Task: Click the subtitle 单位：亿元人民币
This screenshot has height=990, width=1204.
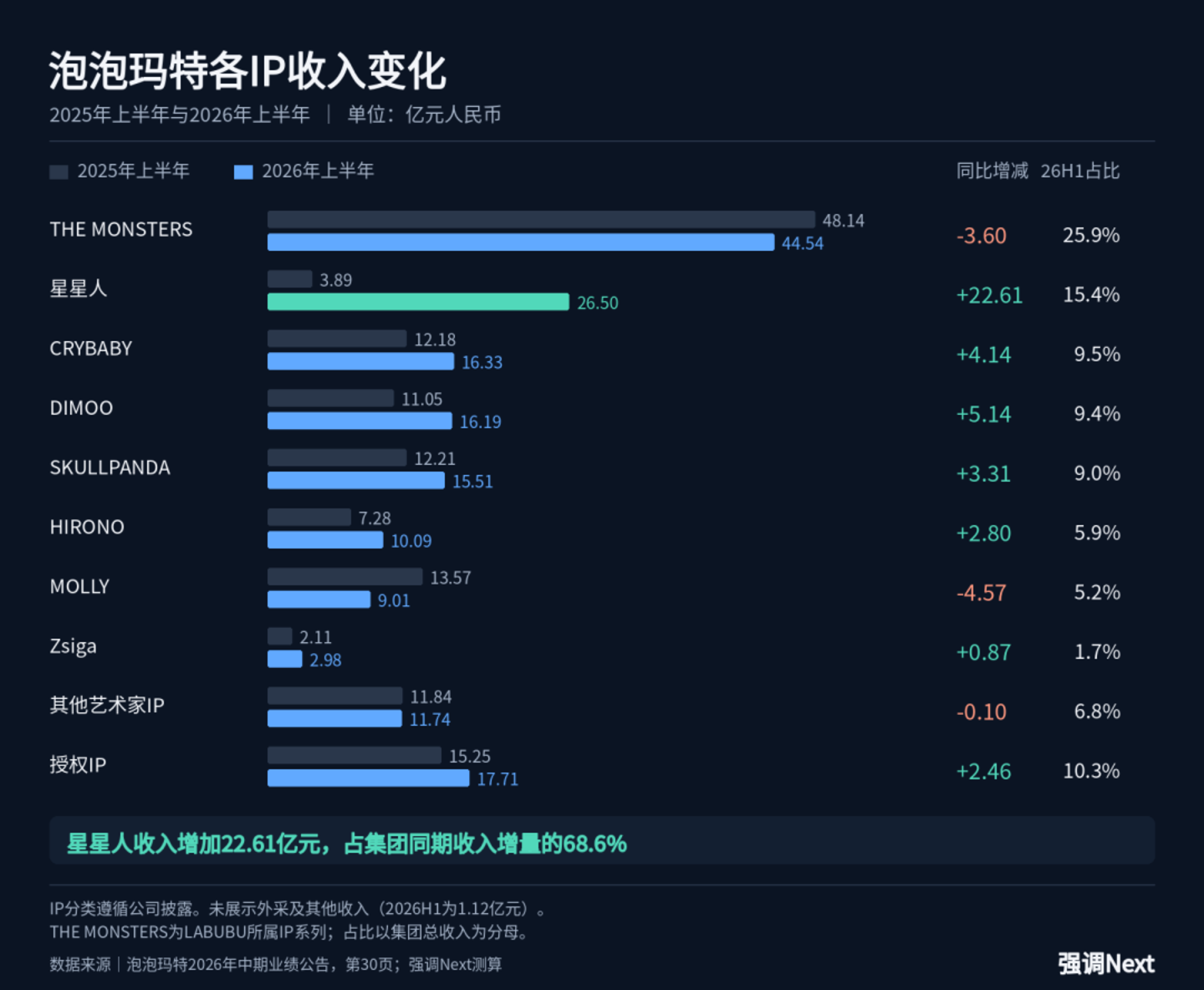Action: (x=425, y=115)
